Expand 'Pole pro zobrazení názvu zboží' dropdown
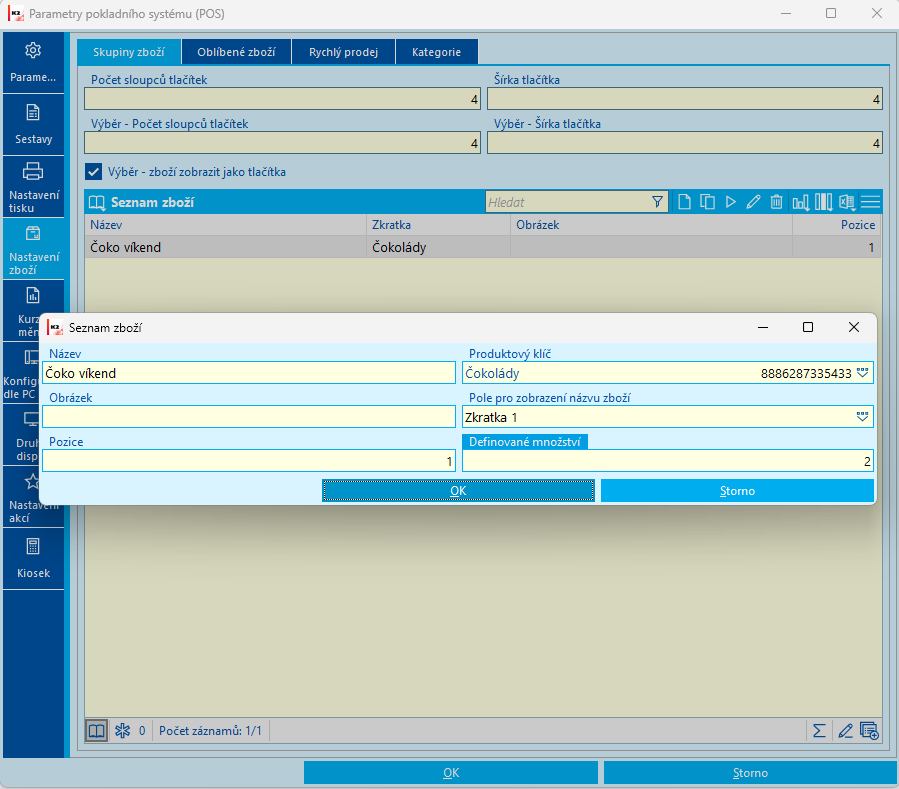899x789 pixels. pyautogui.click(x=862, y=417)
